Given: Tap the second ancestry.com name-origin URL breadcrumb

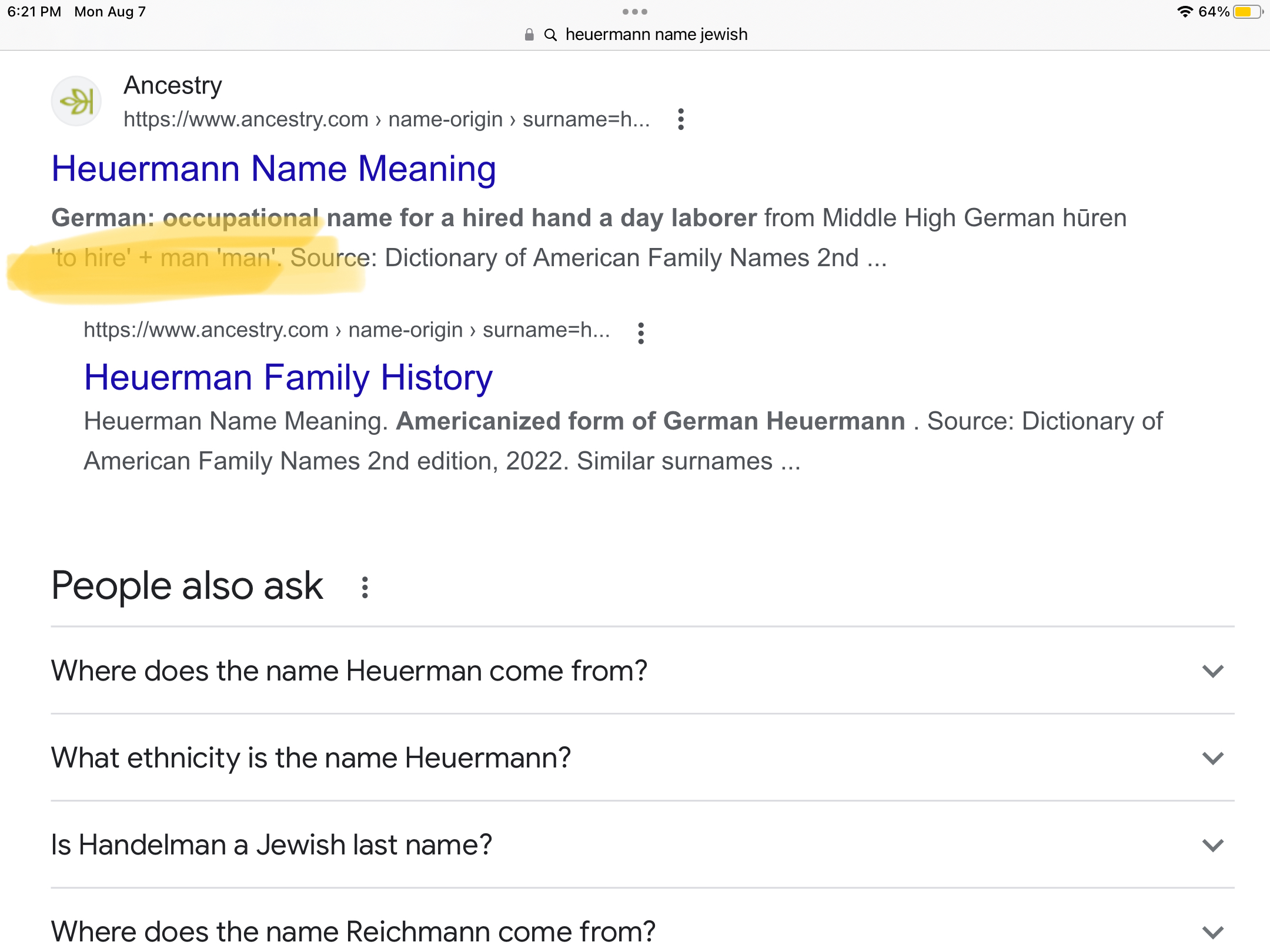Looking at the screenshot, I should point(347,330).
